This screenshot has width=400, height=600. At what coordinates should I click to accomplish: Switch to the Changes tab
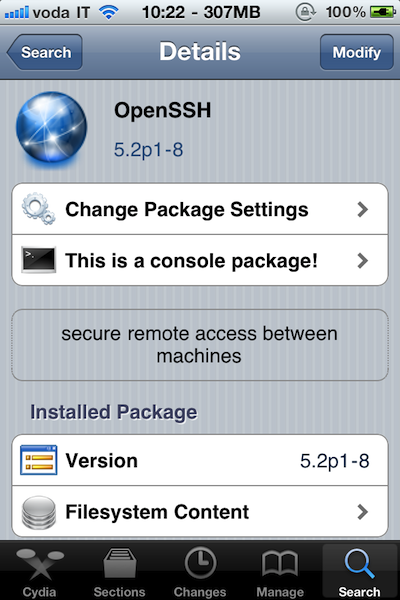(x=200, y=572)
